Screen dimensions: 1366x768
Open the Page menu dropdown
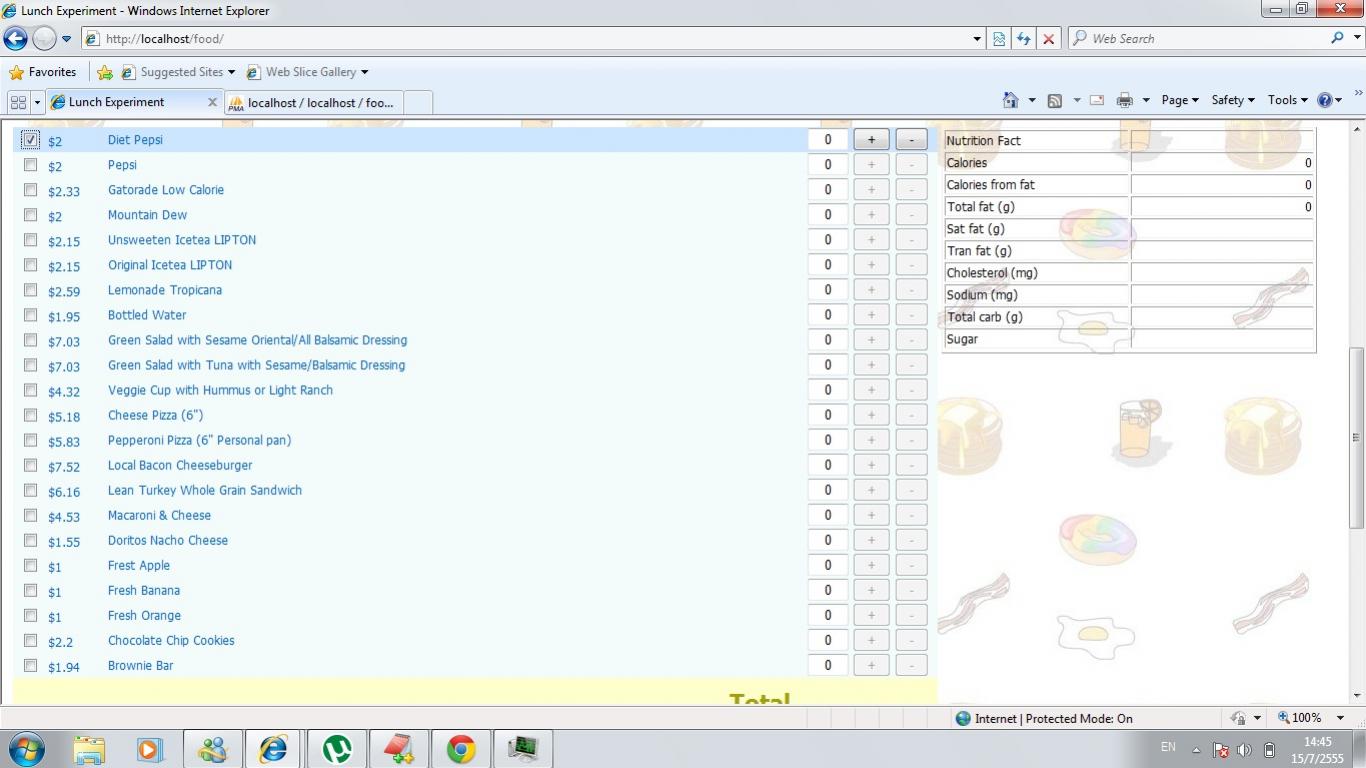[1180, 100]
